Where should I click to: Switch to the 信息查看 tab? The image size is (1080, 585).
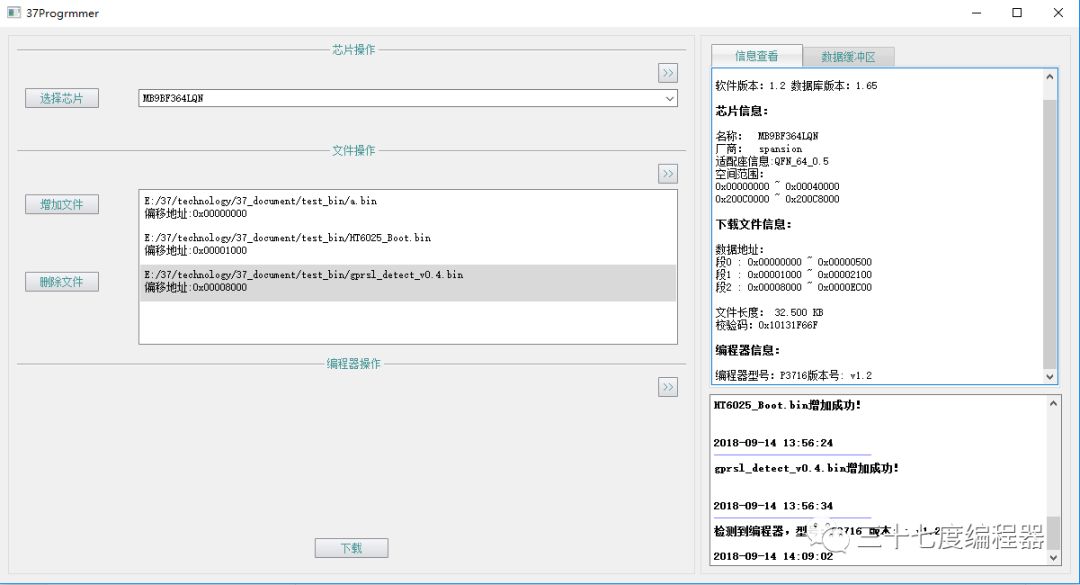coord(756,56)
